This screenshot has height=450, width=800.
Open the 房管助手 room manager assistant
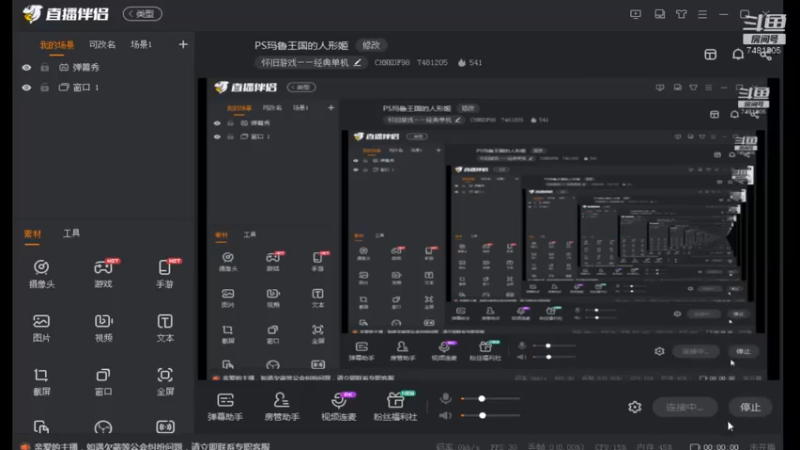point(282,407)
